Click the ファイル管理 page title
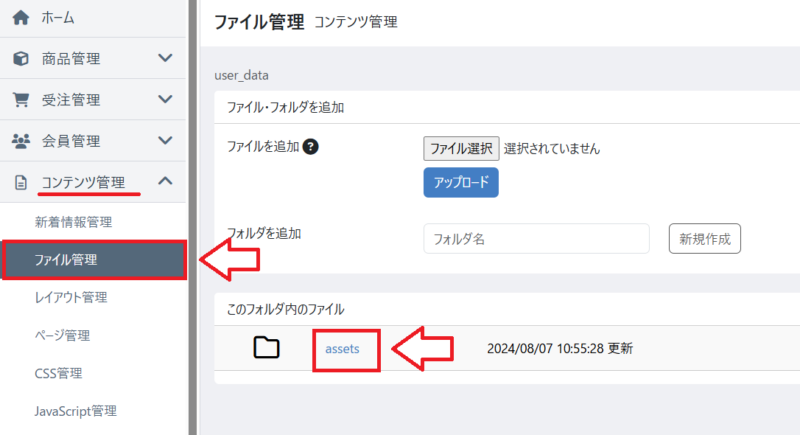The width and height of the screenshot is (800, 435). point(259,22)
